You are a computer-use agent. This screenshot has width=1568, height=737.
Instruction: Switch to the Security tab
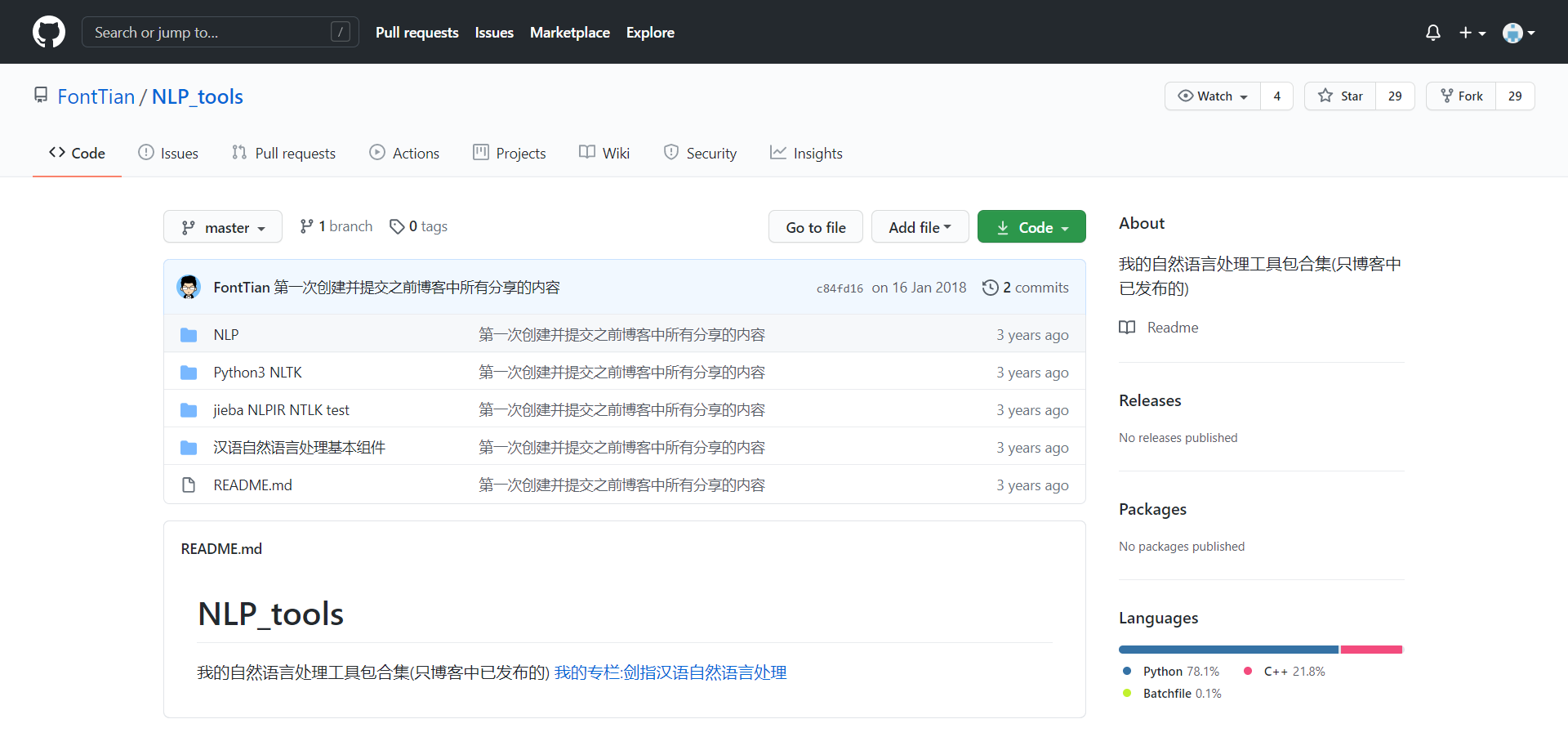700,153
